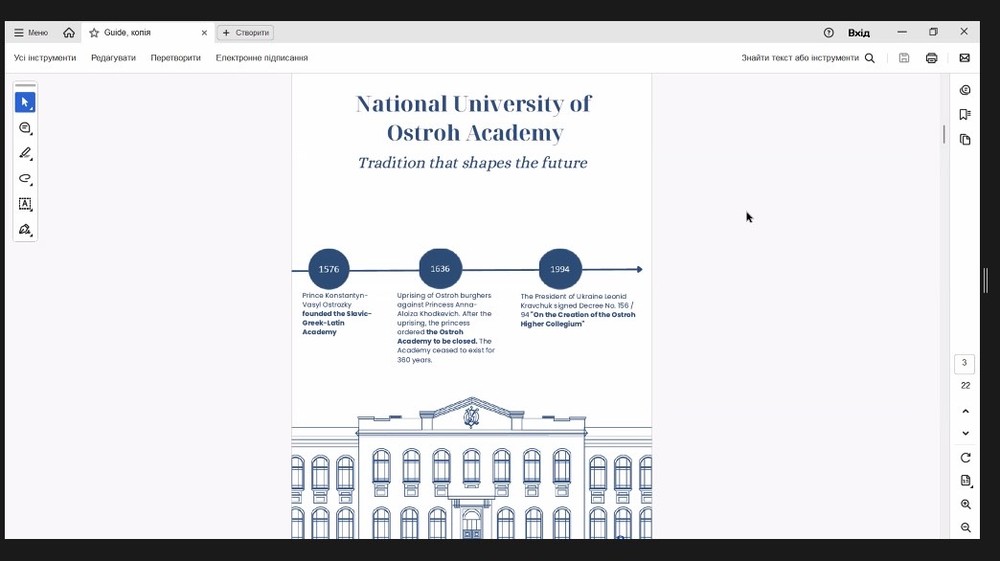Open Усі інструменти menu

tap(45, 57)
